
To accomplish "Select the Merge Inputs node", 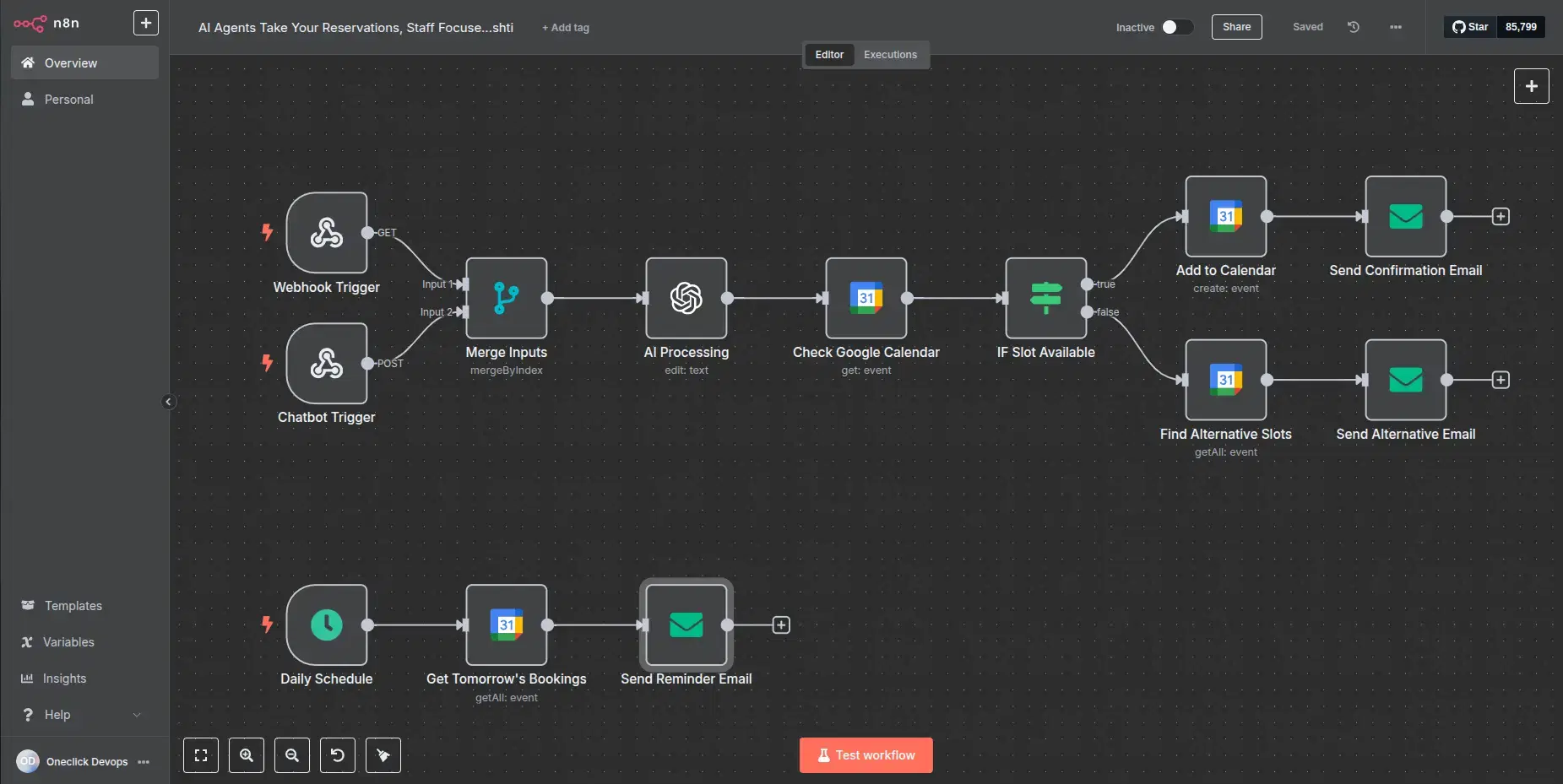I will 506,298.
